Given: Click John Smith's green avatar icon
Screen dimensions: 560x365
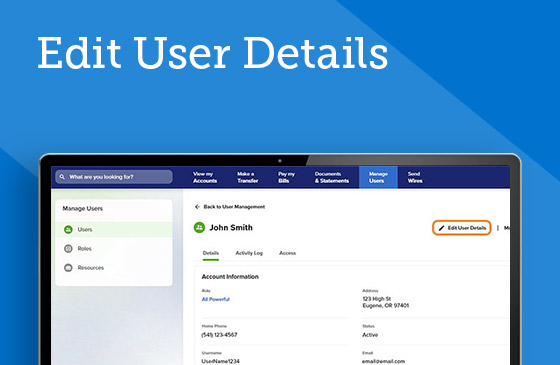Looking at the screenshot, I should pos(199,228).
